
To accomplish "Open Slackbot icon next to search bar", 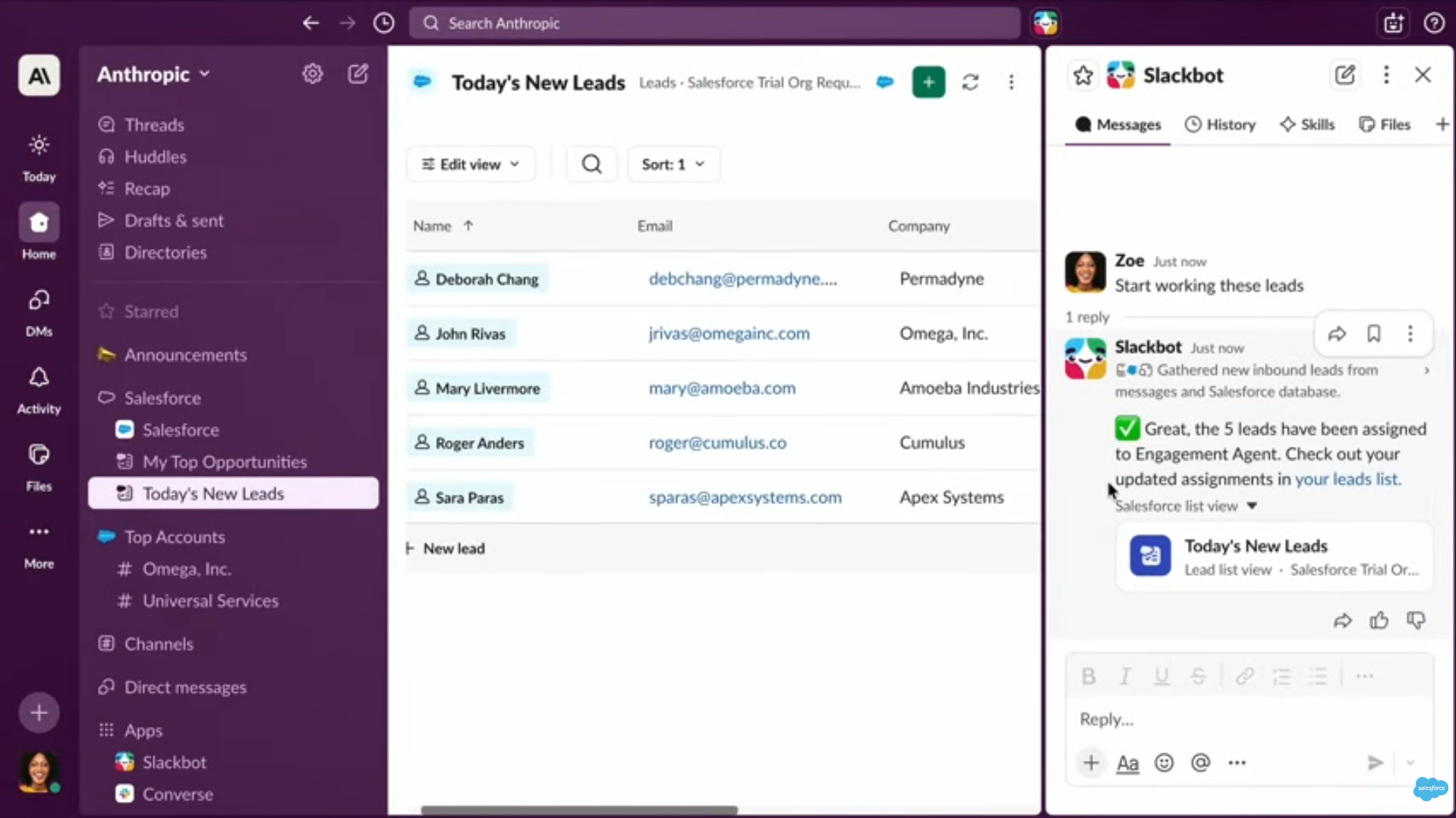I will [1045, 23].
